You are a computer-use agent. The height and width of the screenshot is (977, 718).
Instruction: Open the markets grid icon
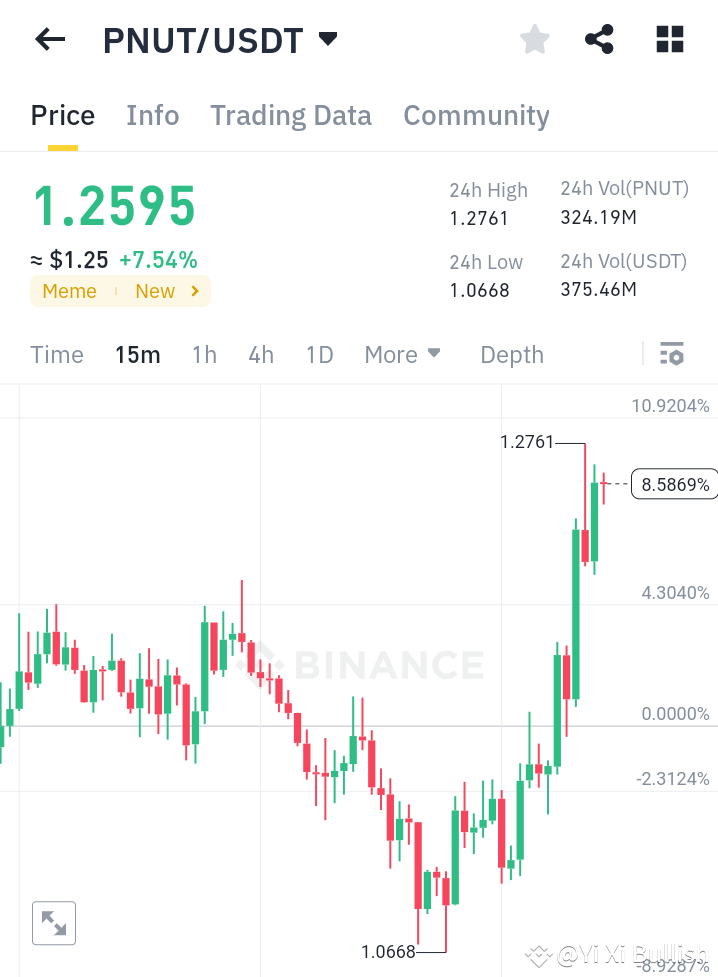click(668, 39)
